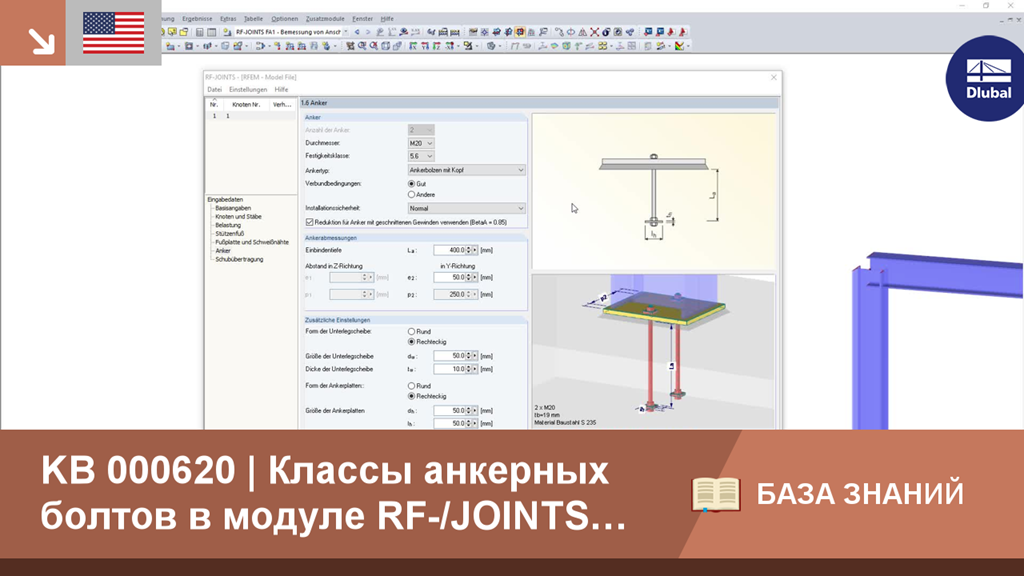Image resolution: width=1024 pixels, height=576 pixels.
Task: Select Fußplatte und Schweißnähte tree item
Action: point(251,242)
